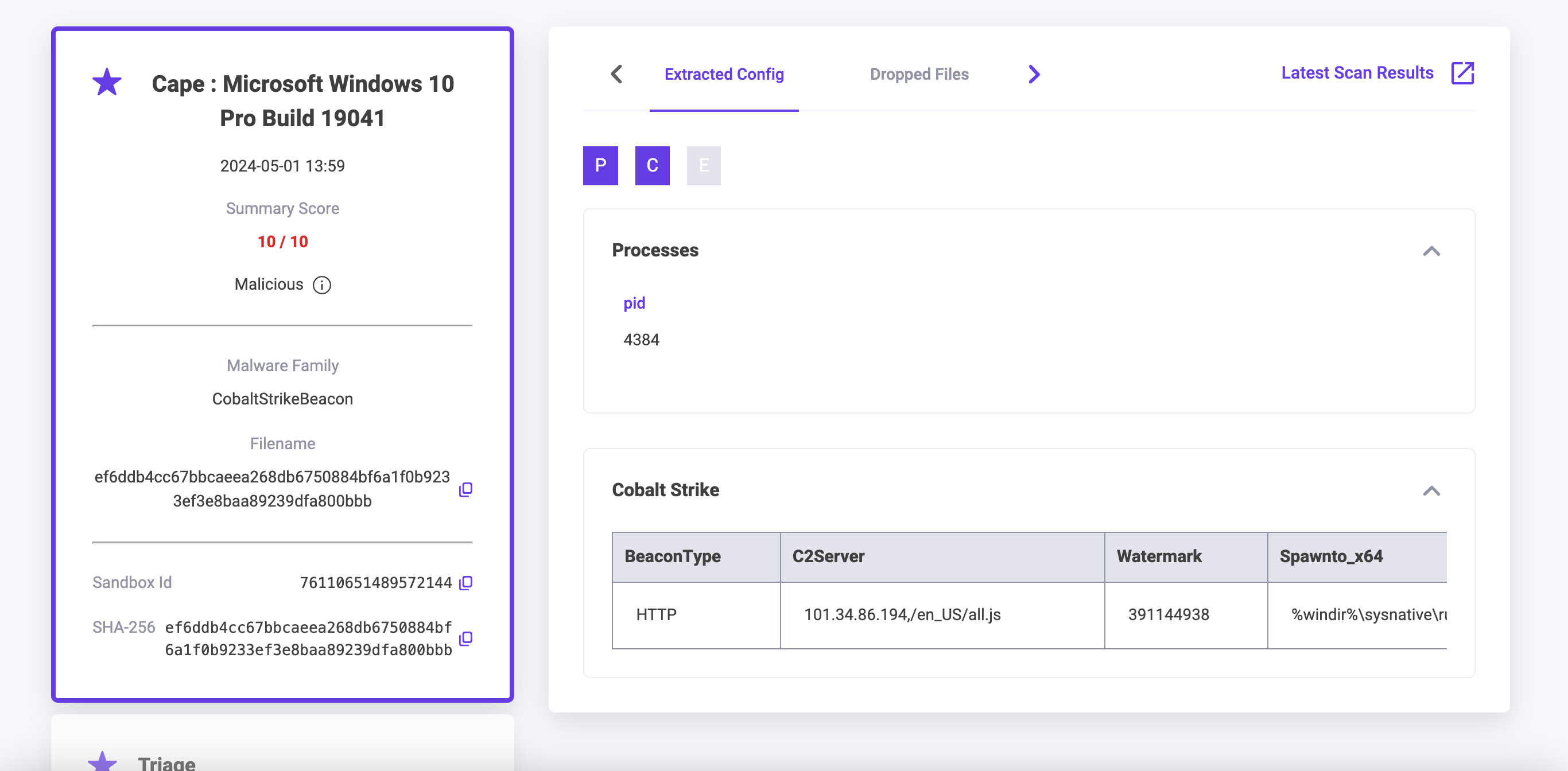This screenshot has width=1568, height=771.
Task: Open the Malicious verdict info icon
Action: click(x=322, y=284)
